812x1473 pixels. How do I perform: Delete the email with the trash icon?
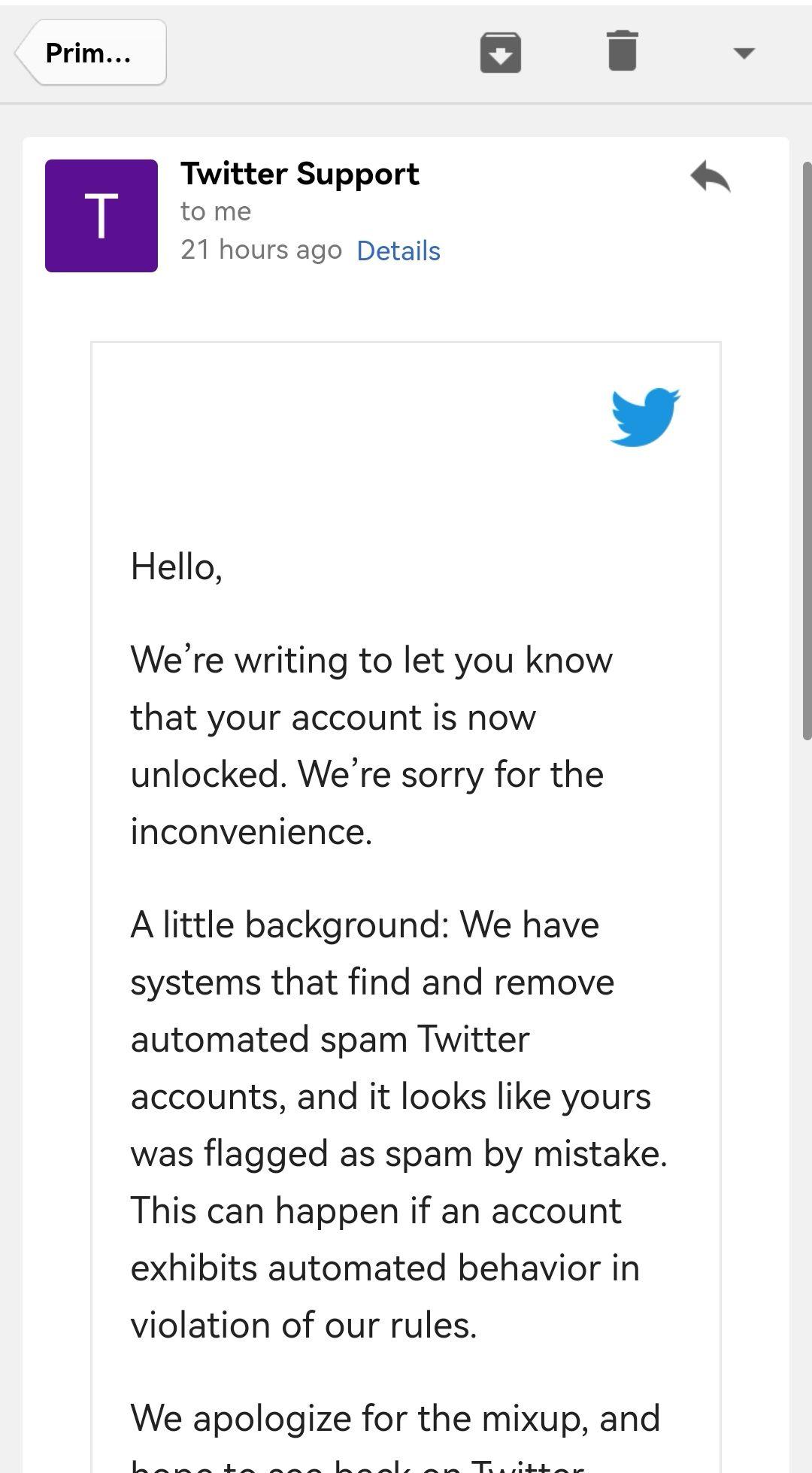[x=623, y=51]
